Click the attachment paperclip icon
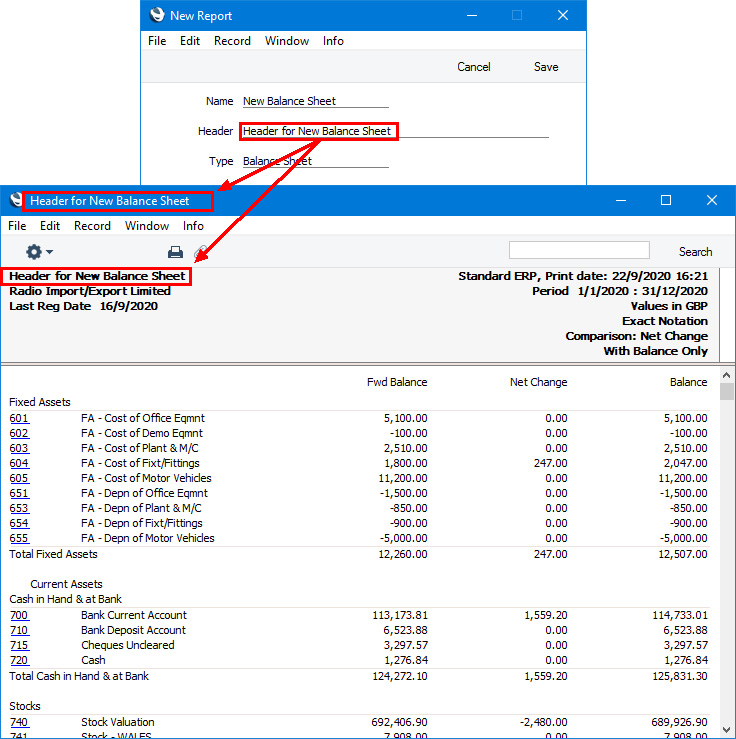The width and height of the screenshot is (736, 739). tap(201, 252)
